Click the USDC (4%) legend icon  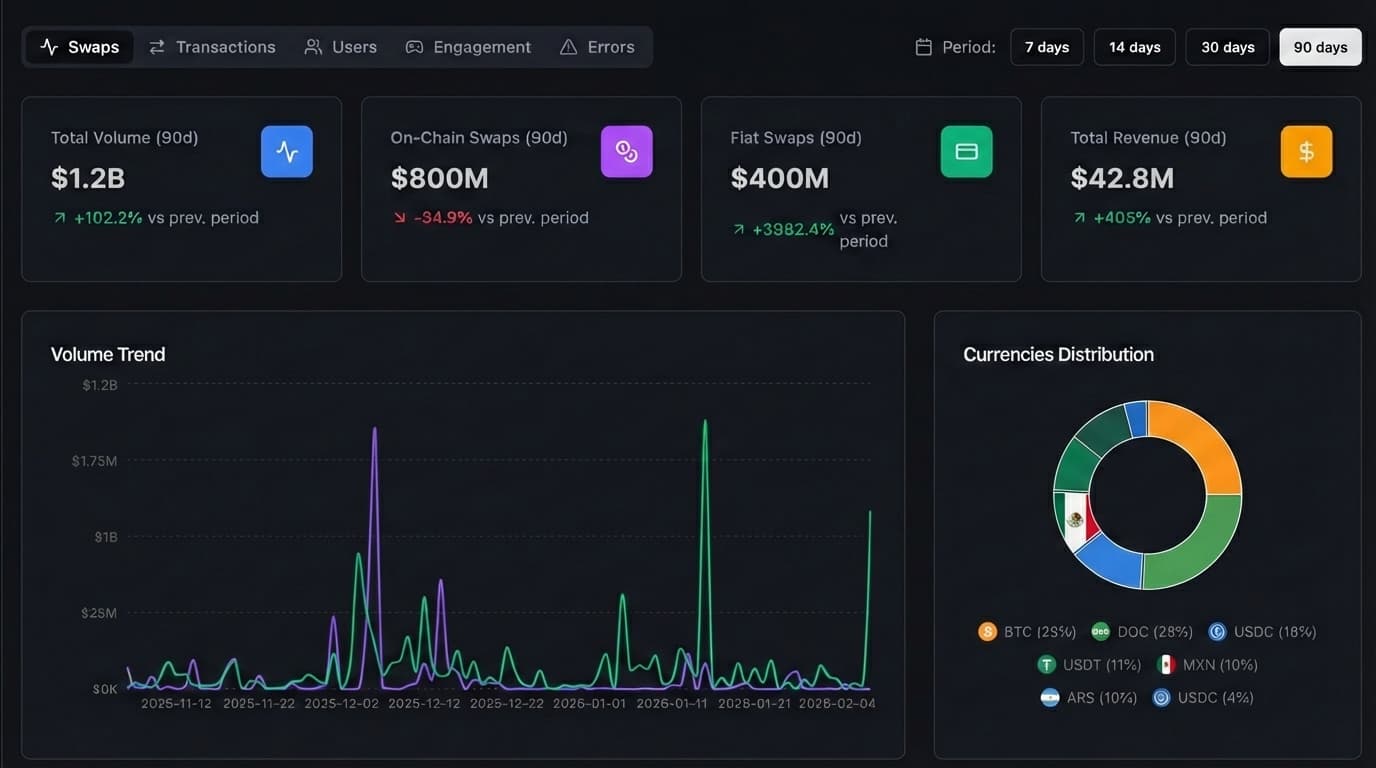coord(1161,698)
